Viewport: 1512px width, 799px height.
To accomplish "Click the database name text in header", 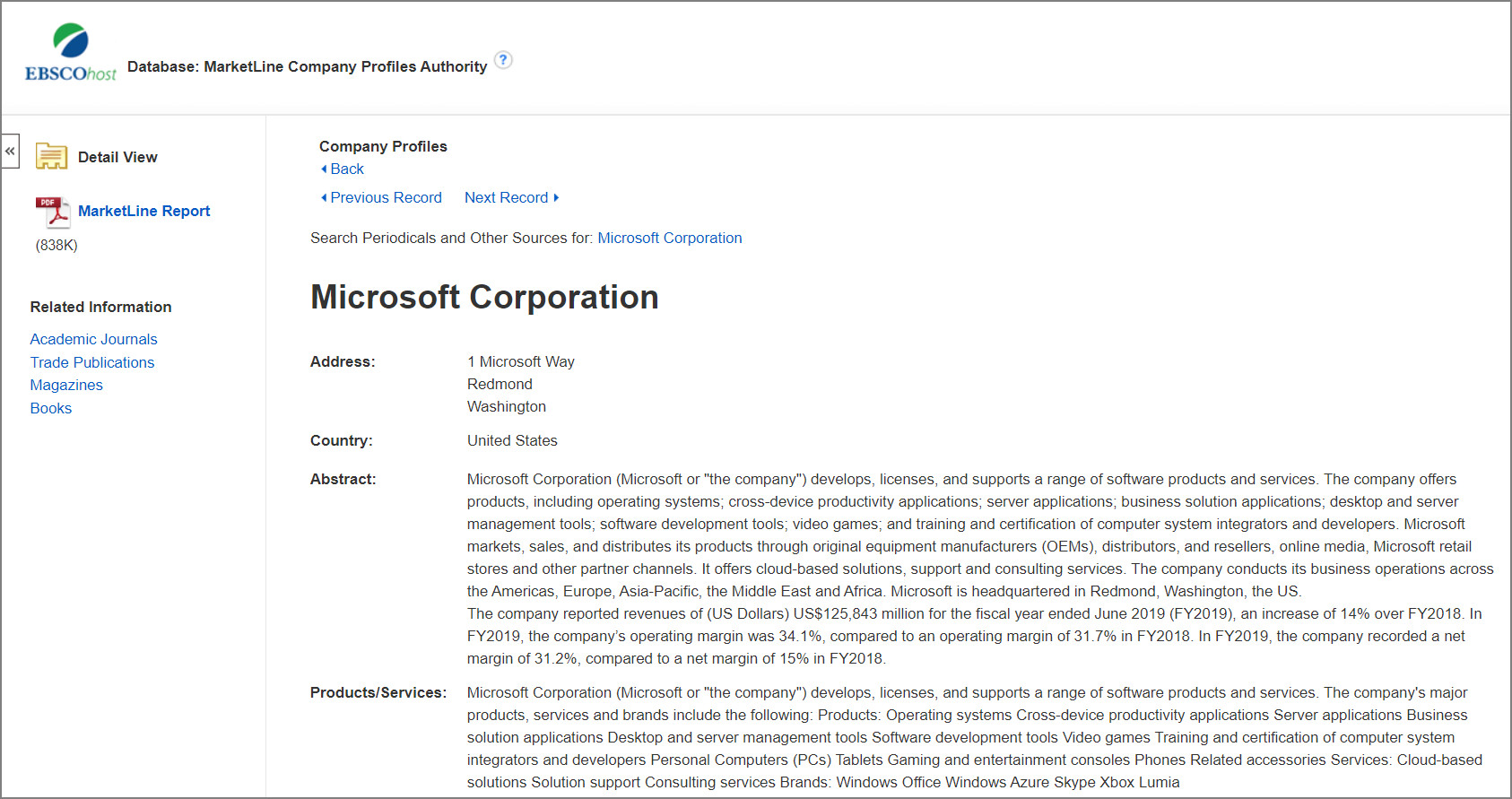I will click(x=308, y=66).
